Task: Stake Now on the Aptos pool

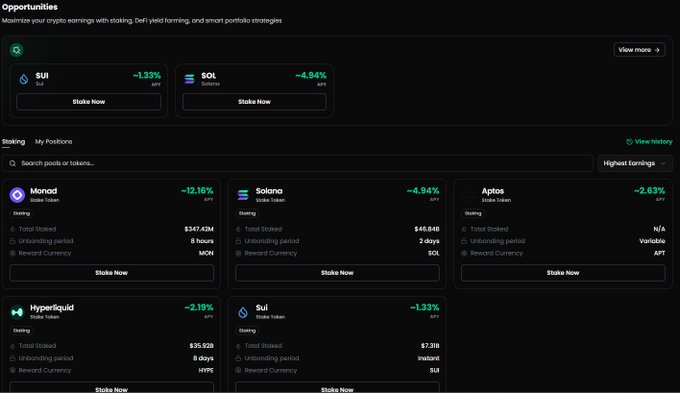Action: coord(563,273)
